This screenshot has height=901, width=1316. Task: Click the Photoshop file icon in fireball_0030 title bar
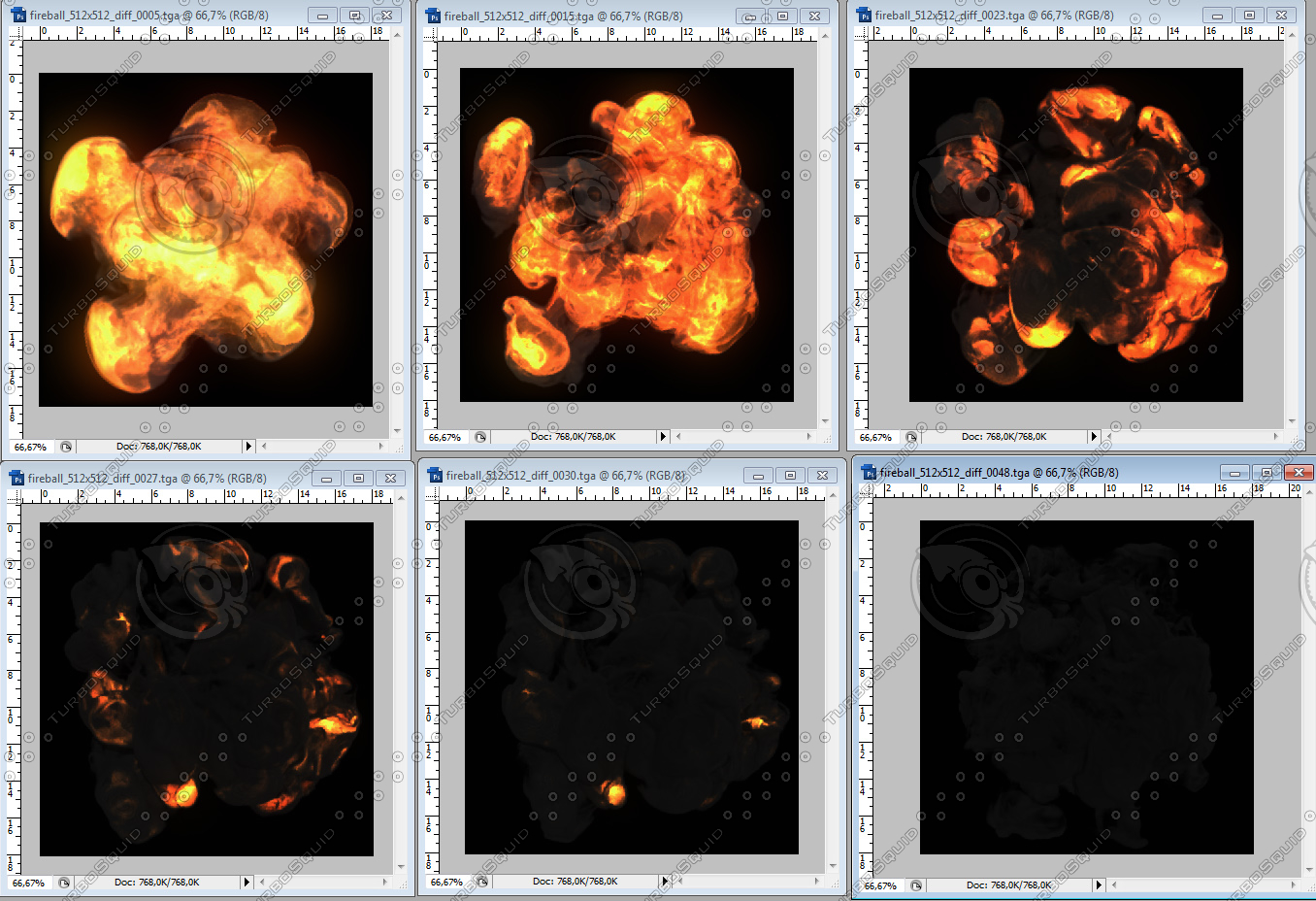tap(437, 475)
